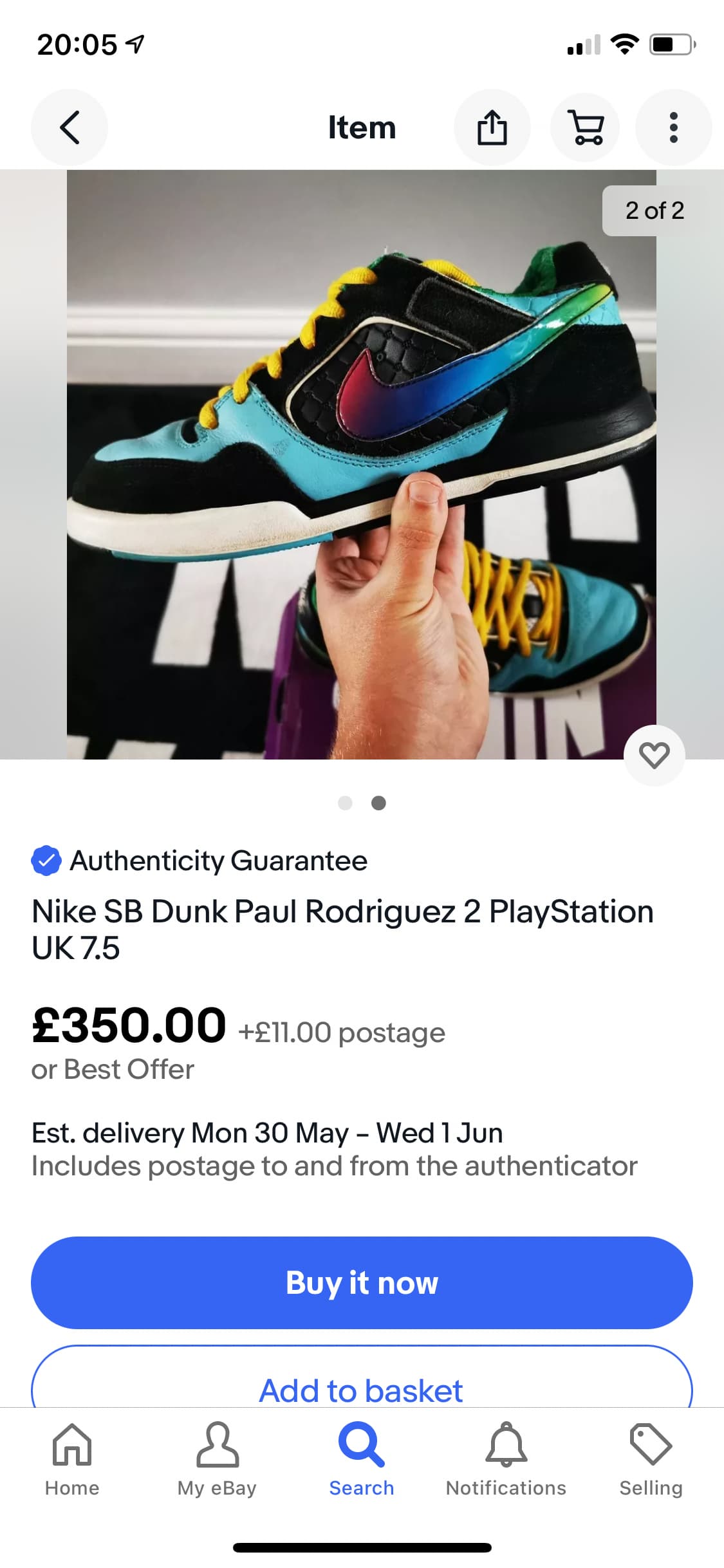This screenshot has height=1568, width=724.
Task: Open the Selling tag tab
Action: click(x=651, y=1459)
